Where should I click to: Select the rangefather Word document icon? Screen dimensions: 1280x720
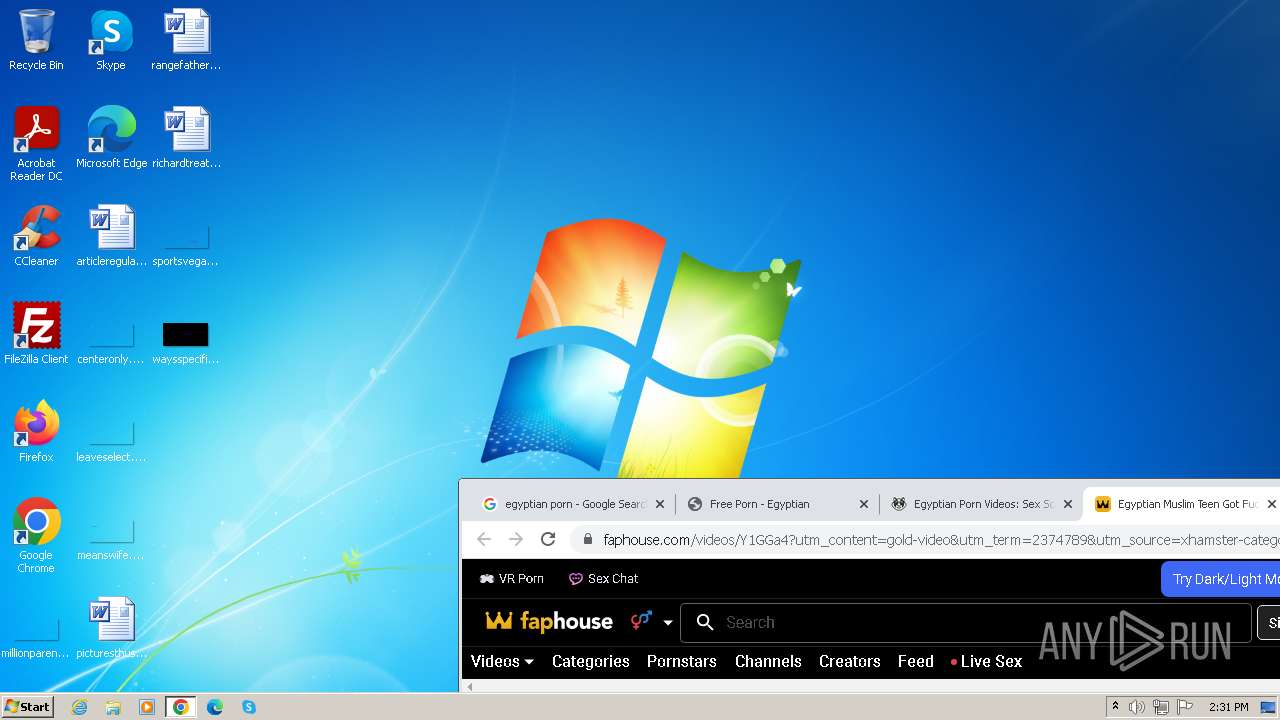186,40
